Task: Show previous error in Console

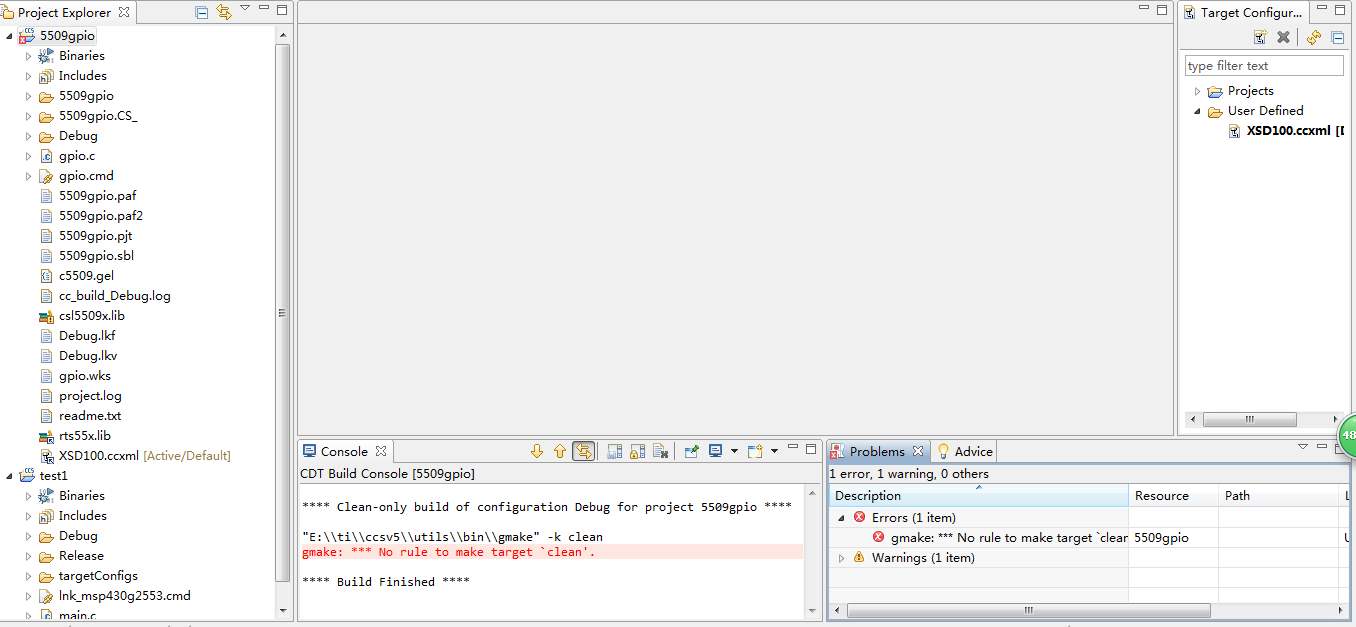Action: point(560,451)
